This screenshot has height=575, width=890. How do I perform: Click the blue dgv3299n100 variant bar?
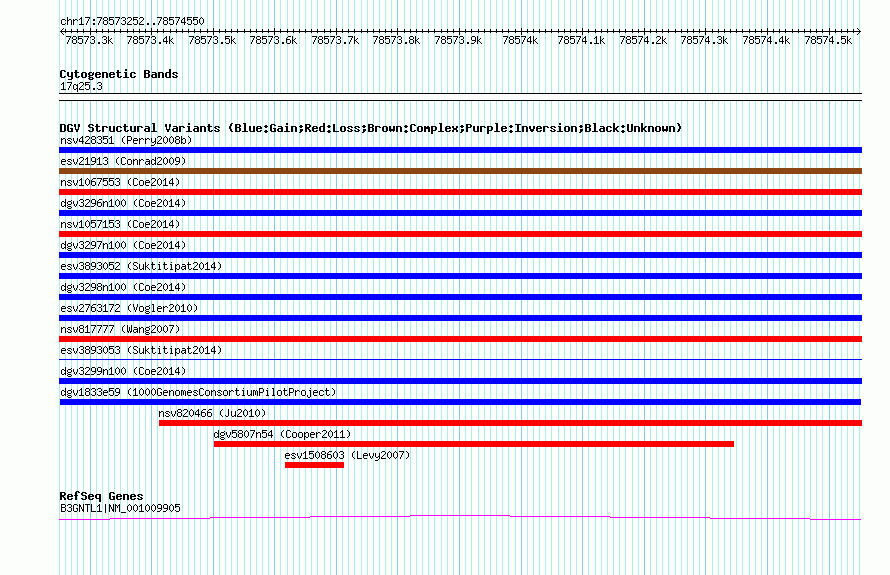click(x=460, y=381)
